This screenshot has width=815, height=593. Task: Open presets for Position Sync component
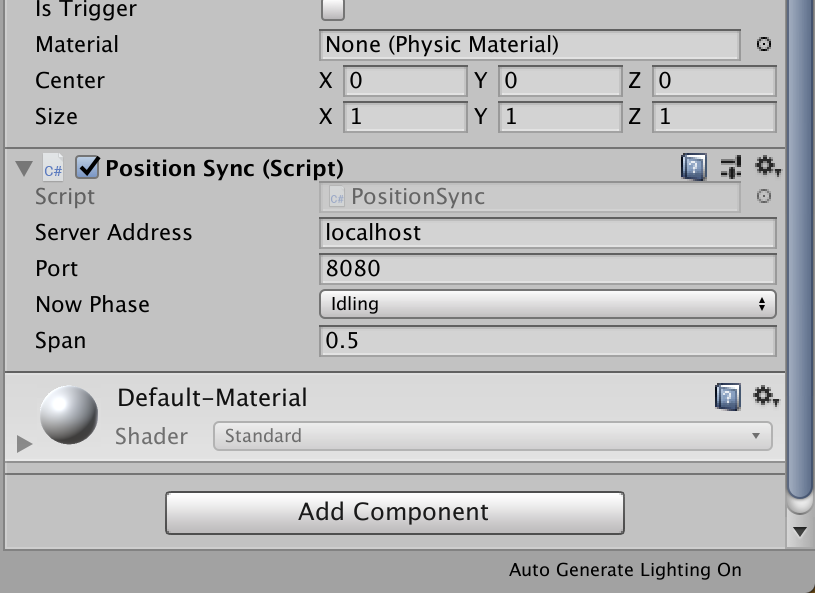tap(731, 167)
